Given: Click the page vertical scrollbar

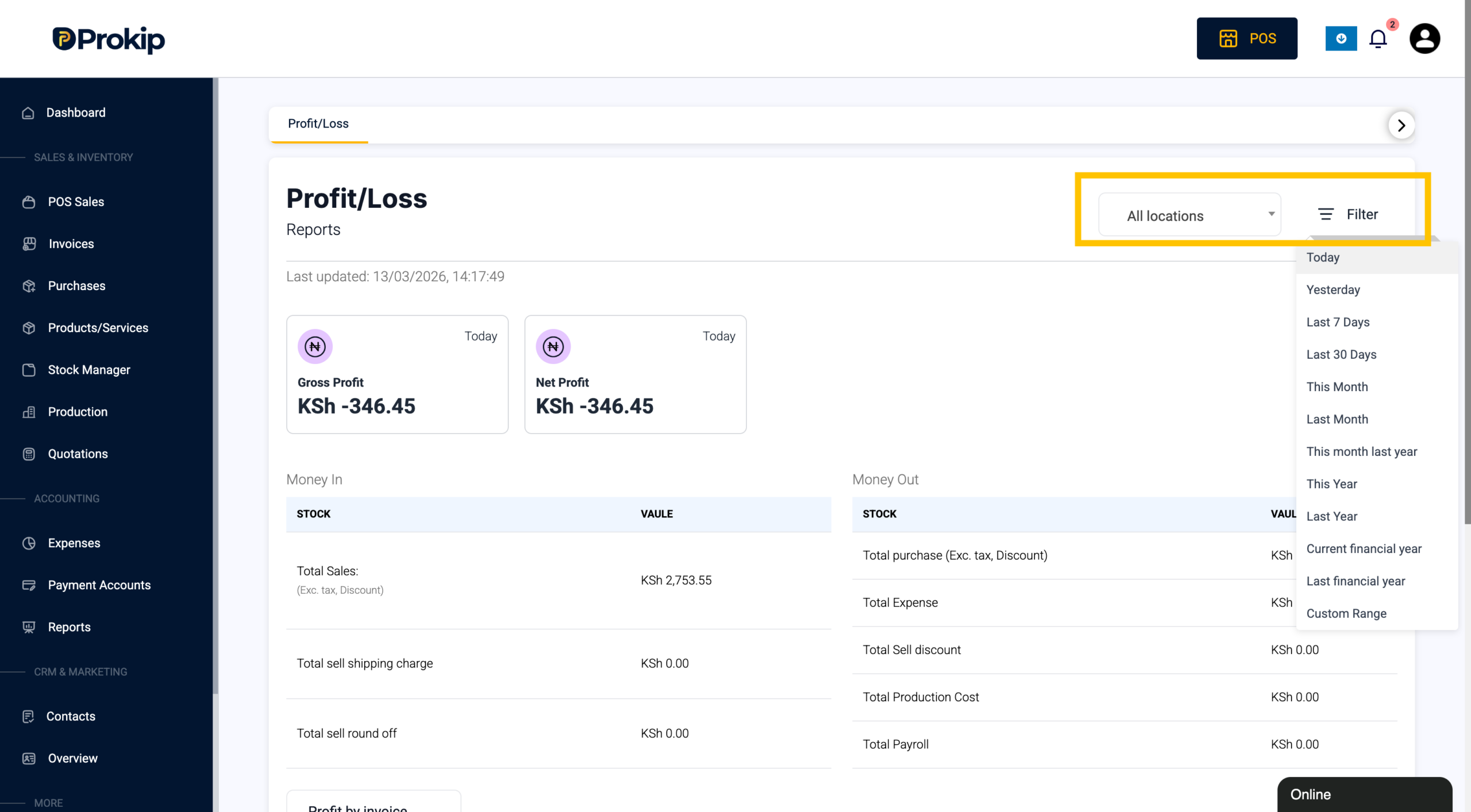Looking at the screenshot, I should click(1468, 261).
